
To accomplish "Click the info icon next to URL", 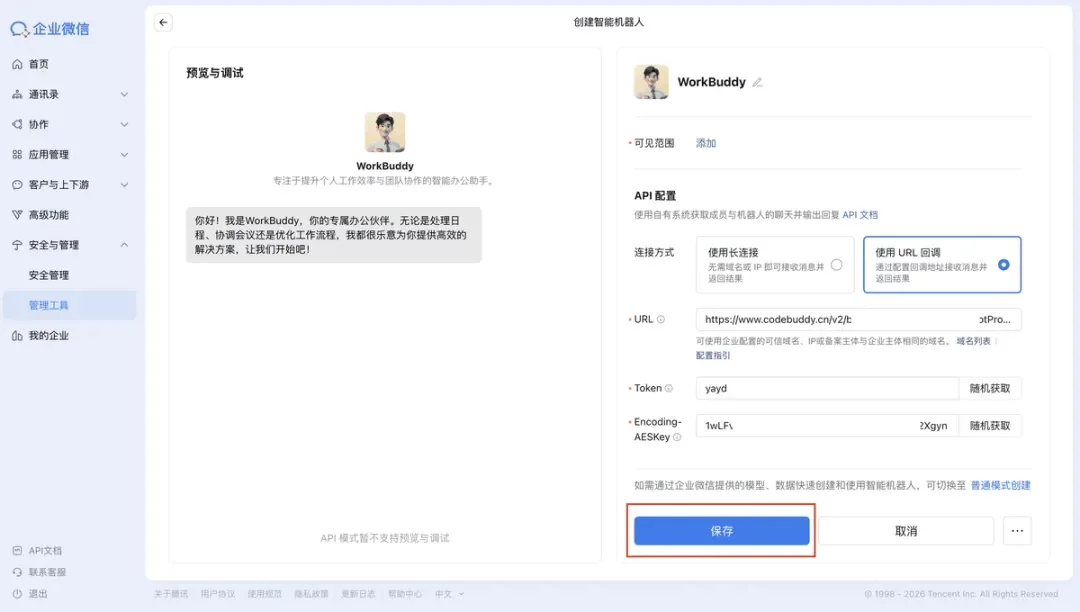I will (x=661, y=319).
